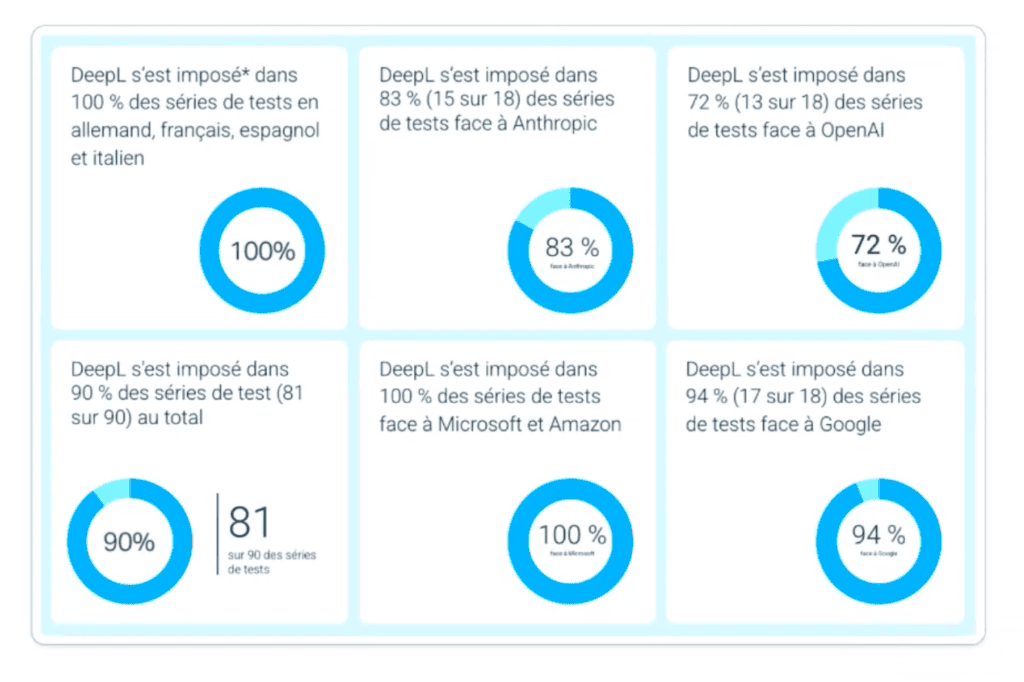Click the "sur 90 des séries de tests" caption

[272, 562]
